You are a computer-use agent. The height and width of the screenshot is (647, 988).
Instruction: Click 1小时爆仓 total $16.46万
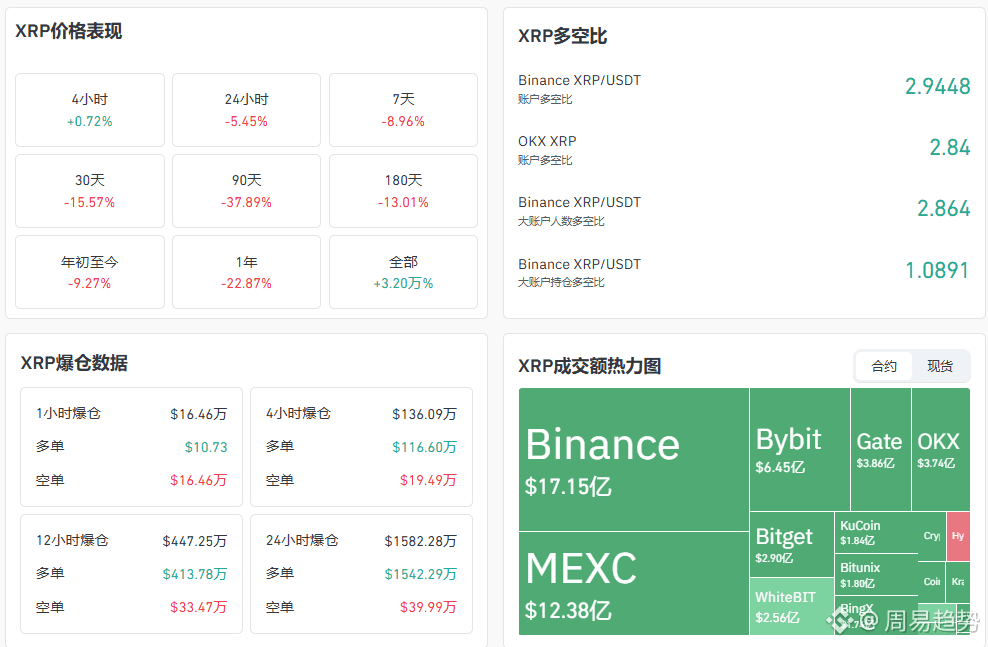pyautogui.click(x=198, y=414)
